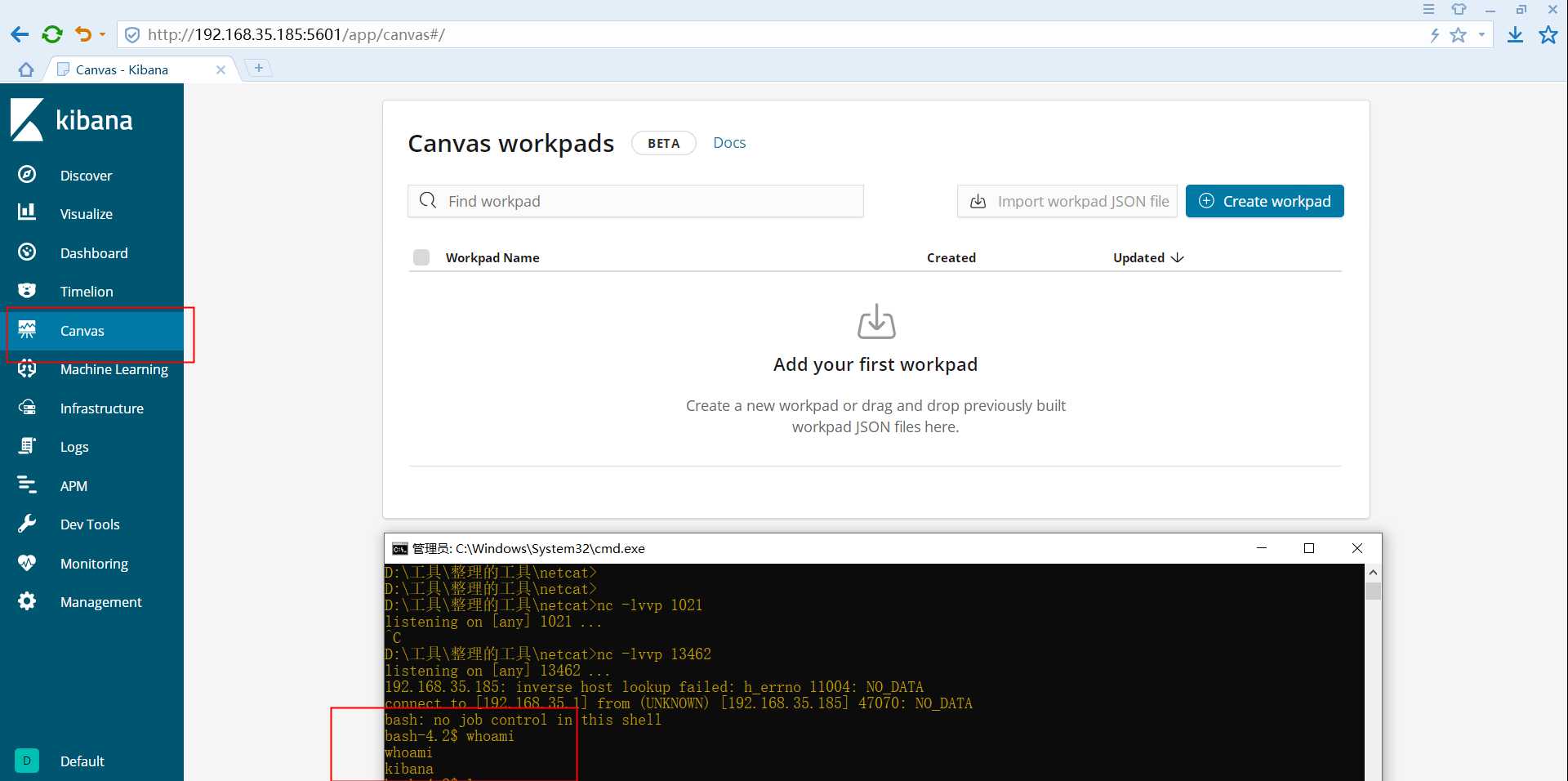Click the Monitoring heartbeat icon
1568x781 pixels.
click(27, 563)
